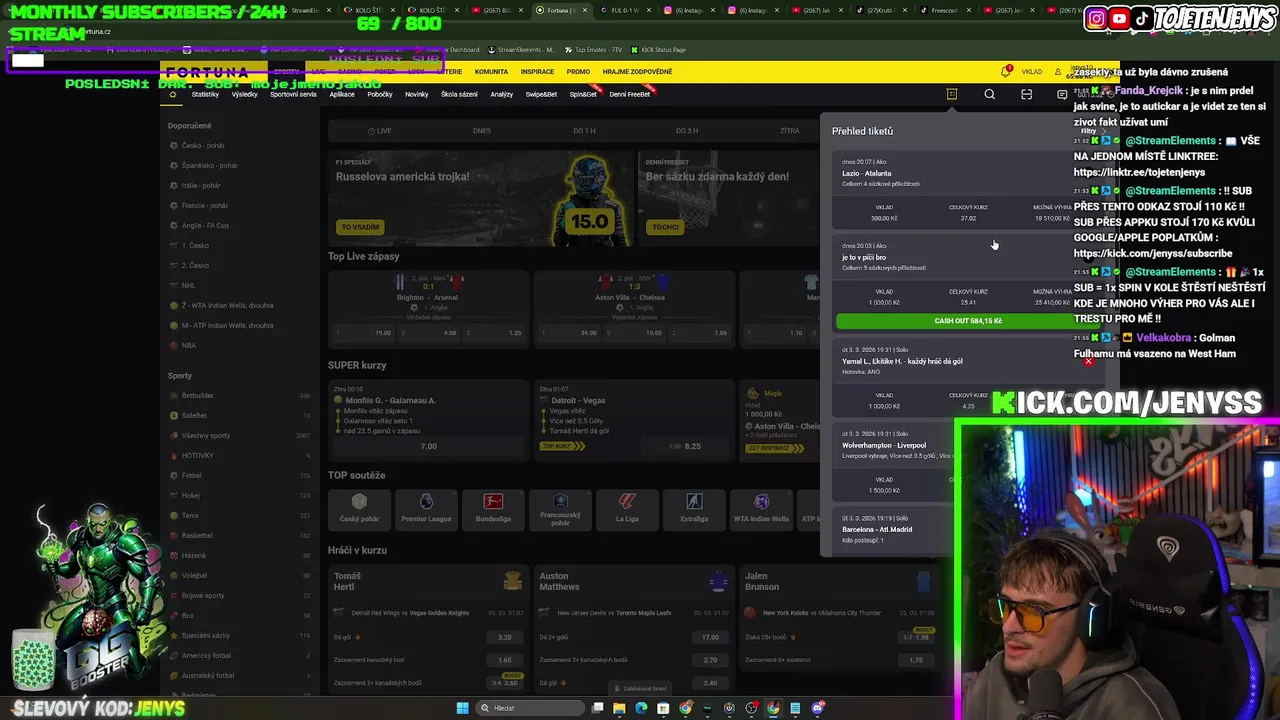Open PROMO in top menu
Image resolution: width=1280 pixels, height=720 pixels.
point(578,72)
